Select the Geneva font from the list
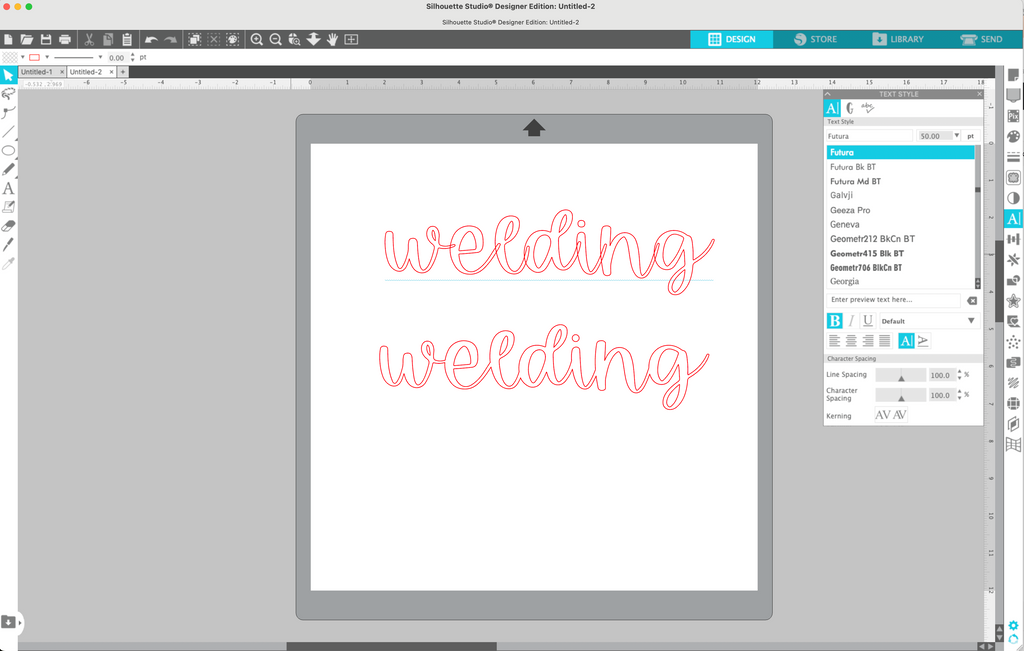 tap(846, 224)
